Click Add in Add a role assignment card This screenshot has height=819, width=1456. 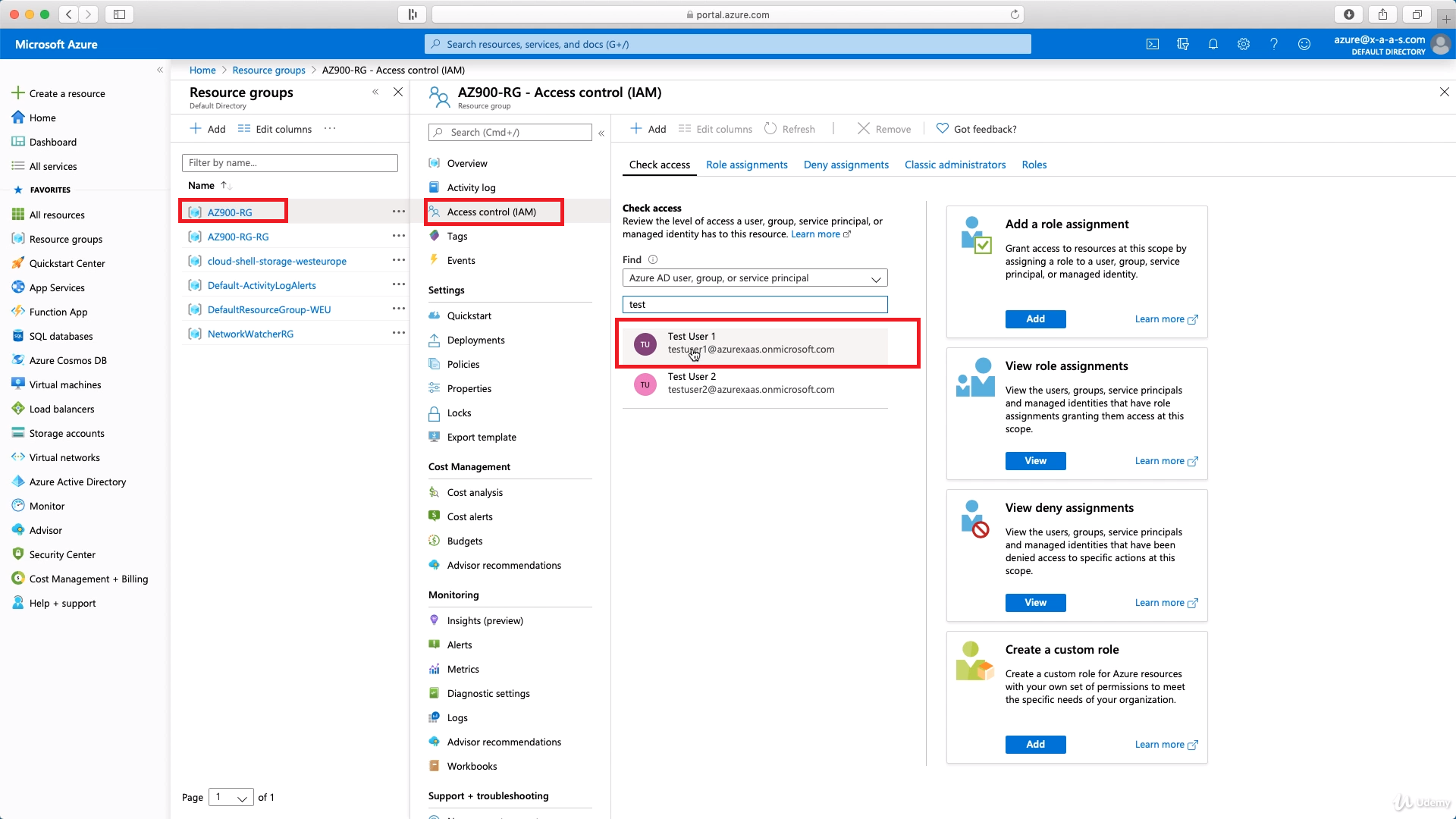click(x=1035, y=319)
